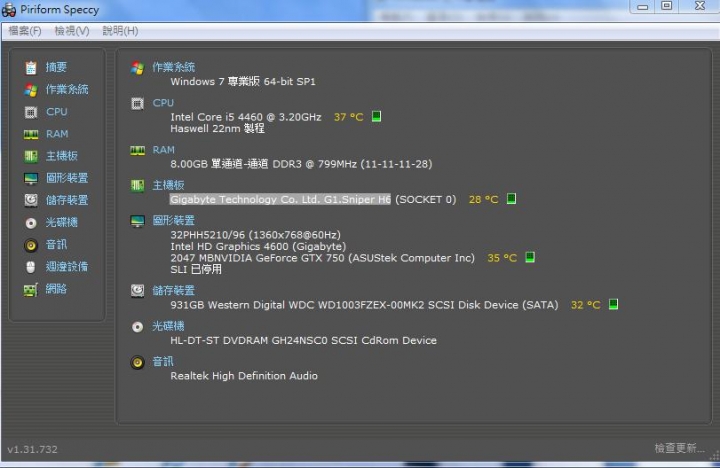Screen dimensions: 720x468
Task: Click the green disk indicator next to 32 °C
Action: tap(613, 304)
